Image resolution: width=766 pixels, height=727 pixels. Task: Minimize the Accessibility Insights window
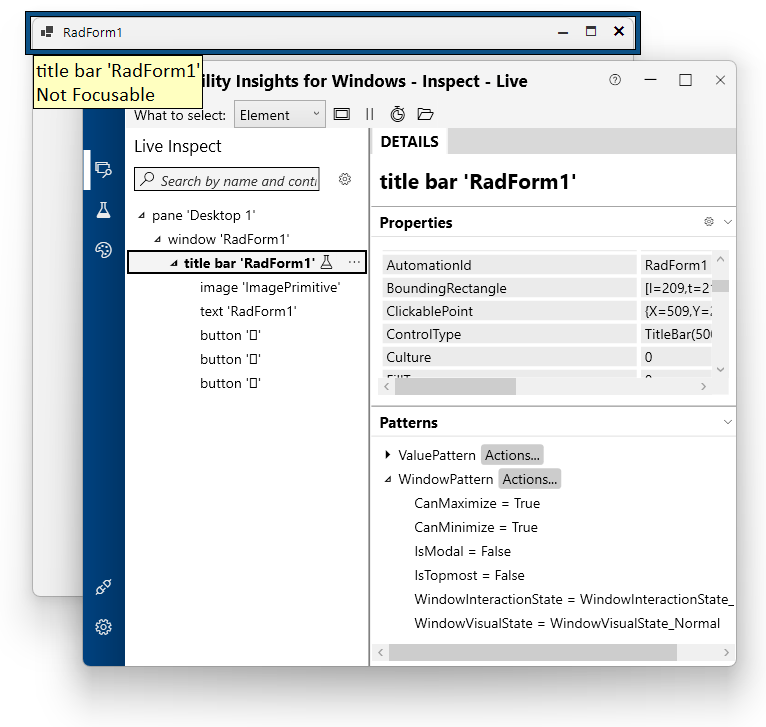click(x=650, y=80)
